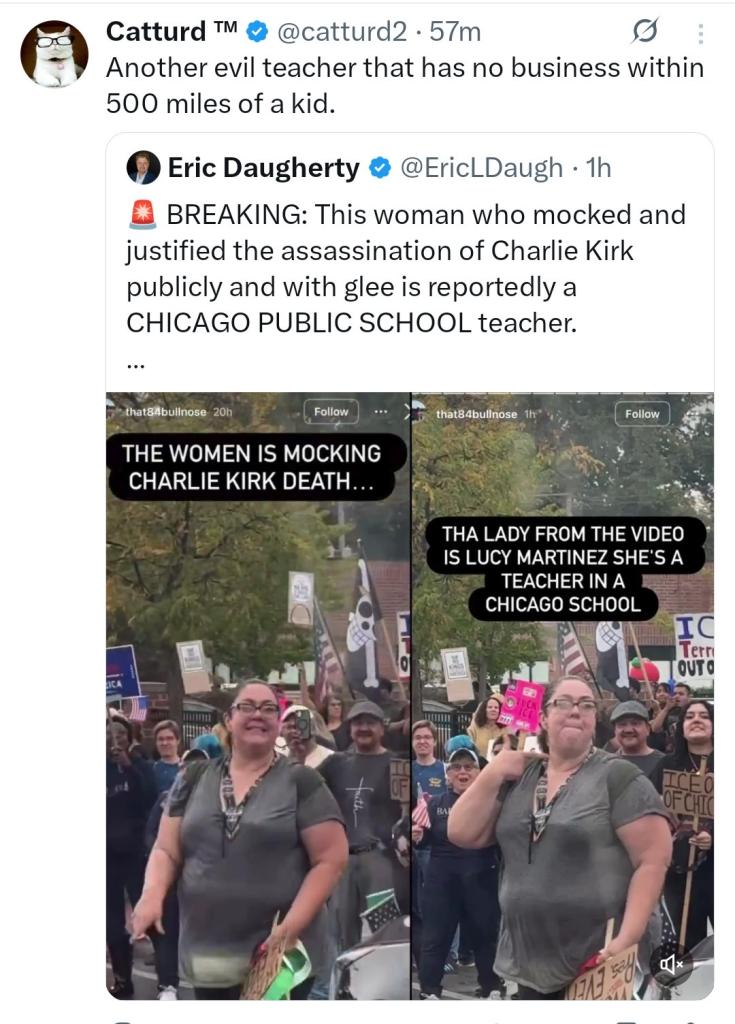Open Catturd's cat profile avatar
Viewport: 735px width, 1024px height.
(x=54, y=54)
